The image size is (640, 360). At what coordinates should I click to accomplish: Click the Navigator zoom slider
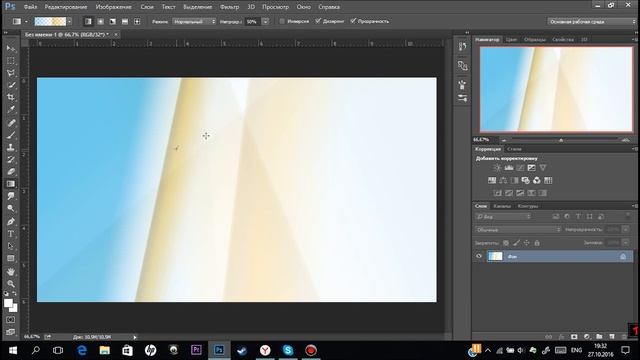[561, 140]
